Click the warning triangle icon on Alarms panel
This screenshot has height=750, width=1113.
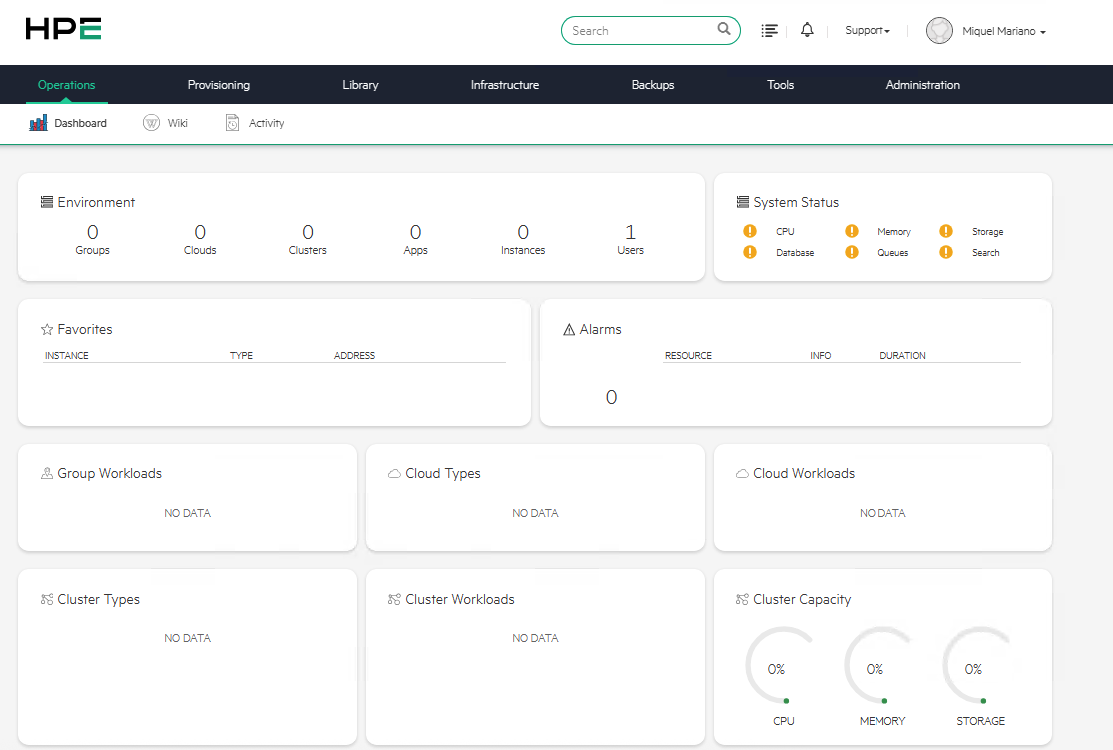[x=567, y=328]
